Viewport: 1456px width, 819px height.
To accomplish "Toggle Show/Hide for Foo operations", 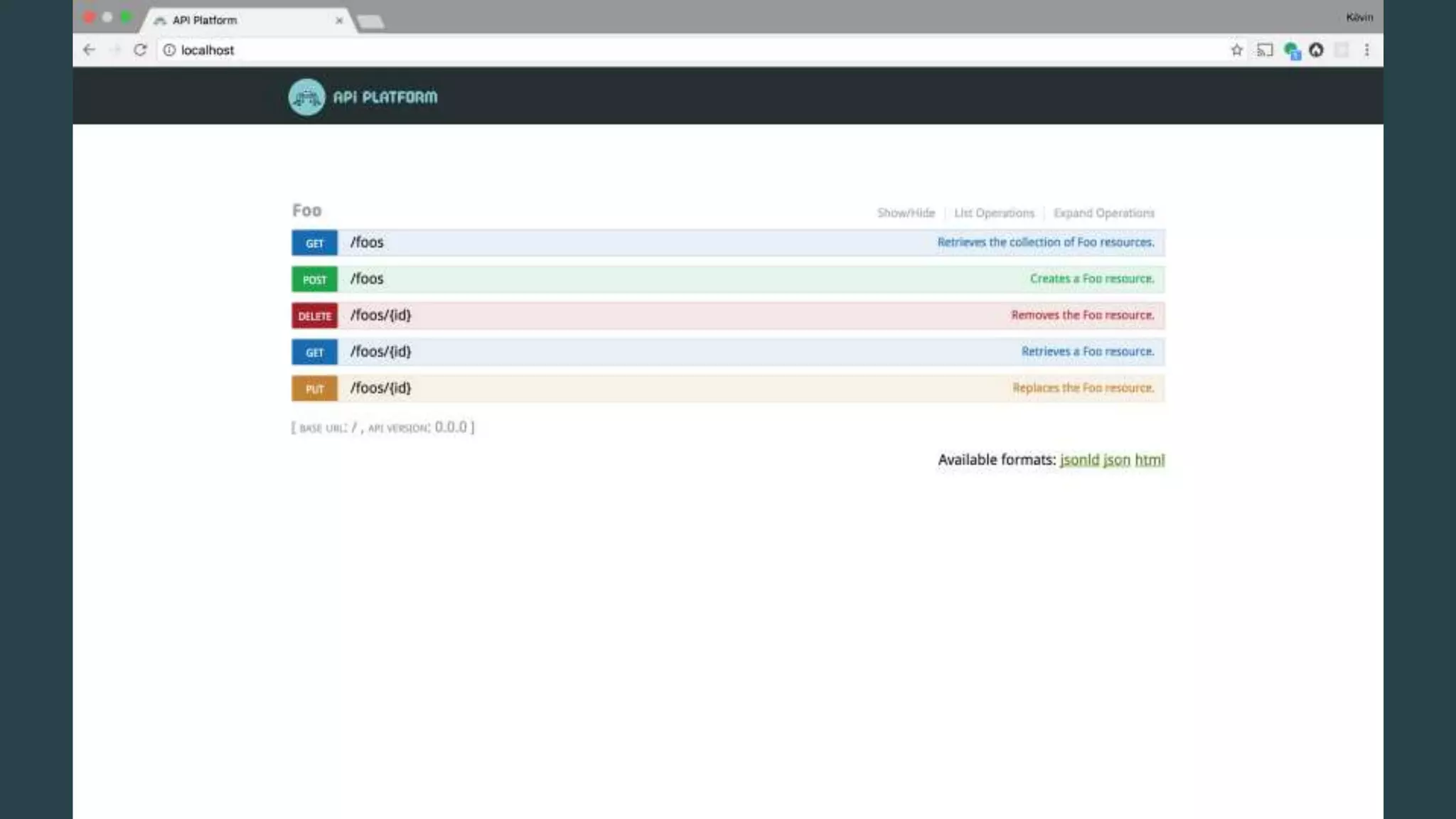I will click(906, 213).
